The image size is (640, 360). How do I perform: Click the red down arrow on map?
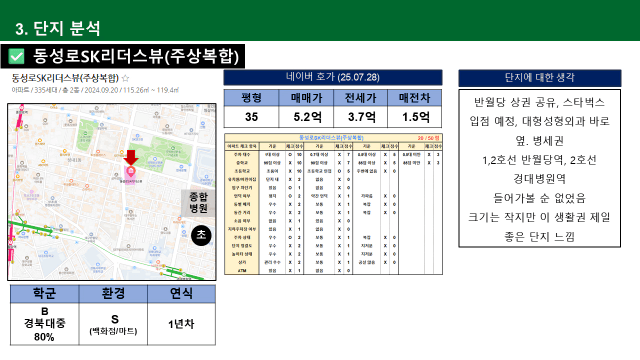[x=131, y=158]
